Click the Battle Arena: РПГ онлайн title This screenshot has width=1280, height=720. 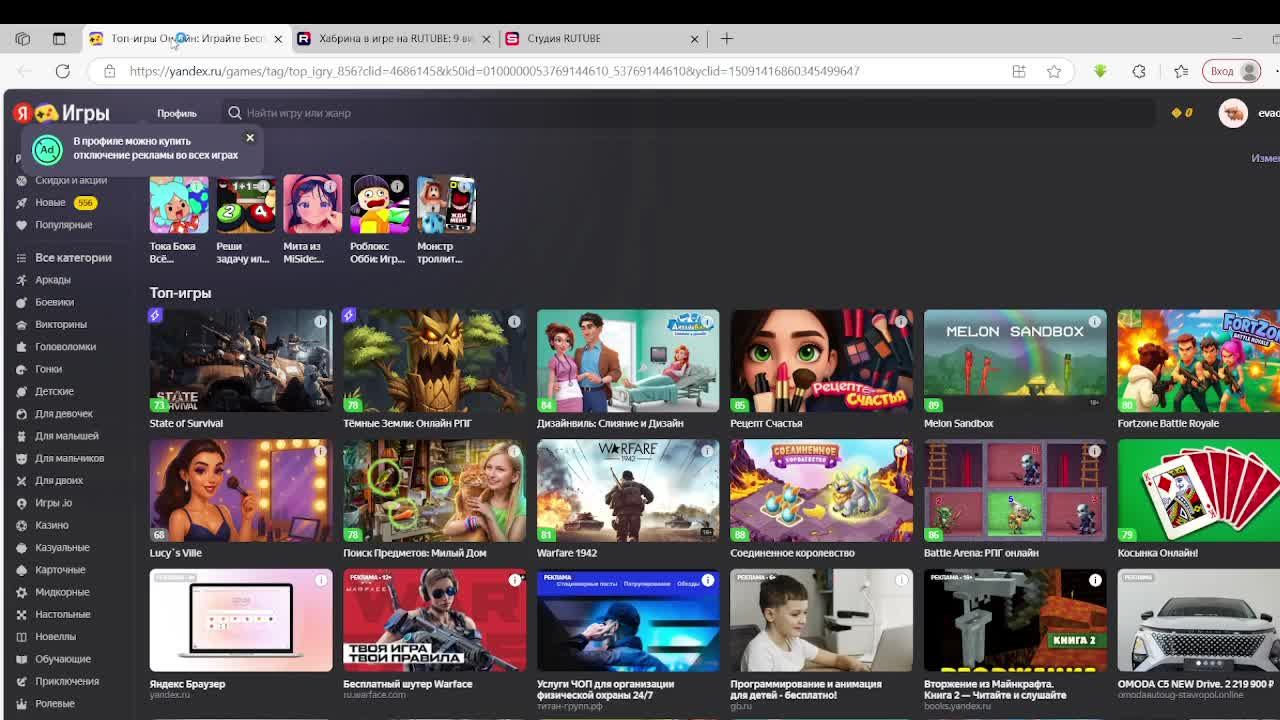(x=981, y=553)
